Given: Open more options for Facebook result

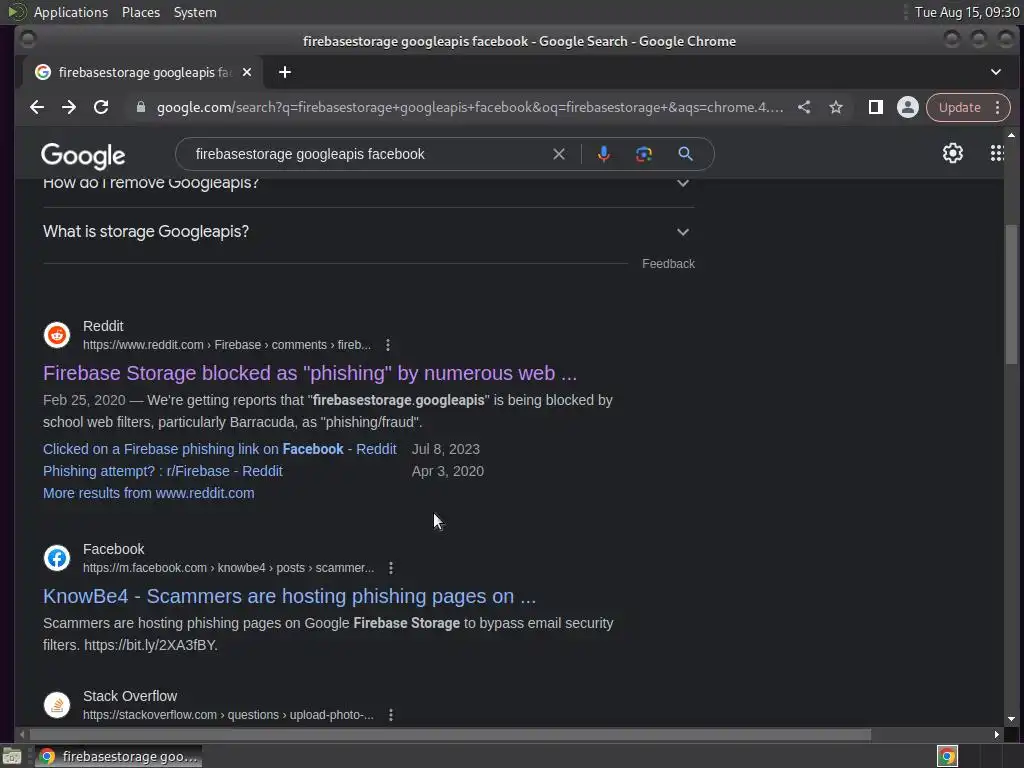Looking at the screenshot, I should [391, 568].
